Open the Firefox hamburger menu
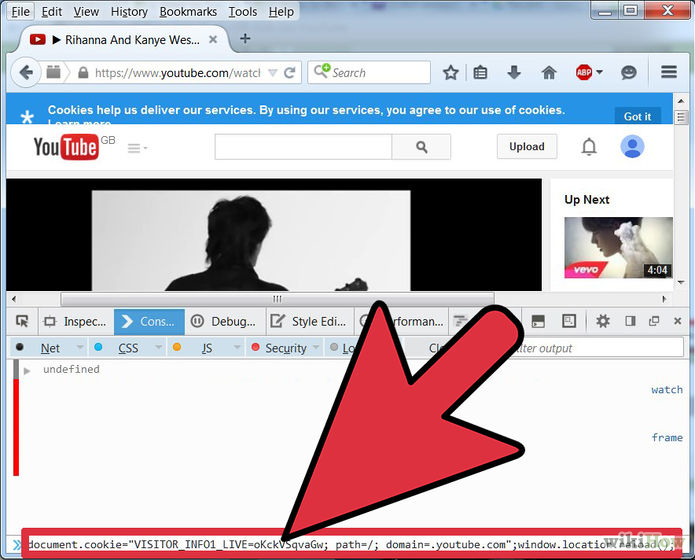 [x=669, y=72]
